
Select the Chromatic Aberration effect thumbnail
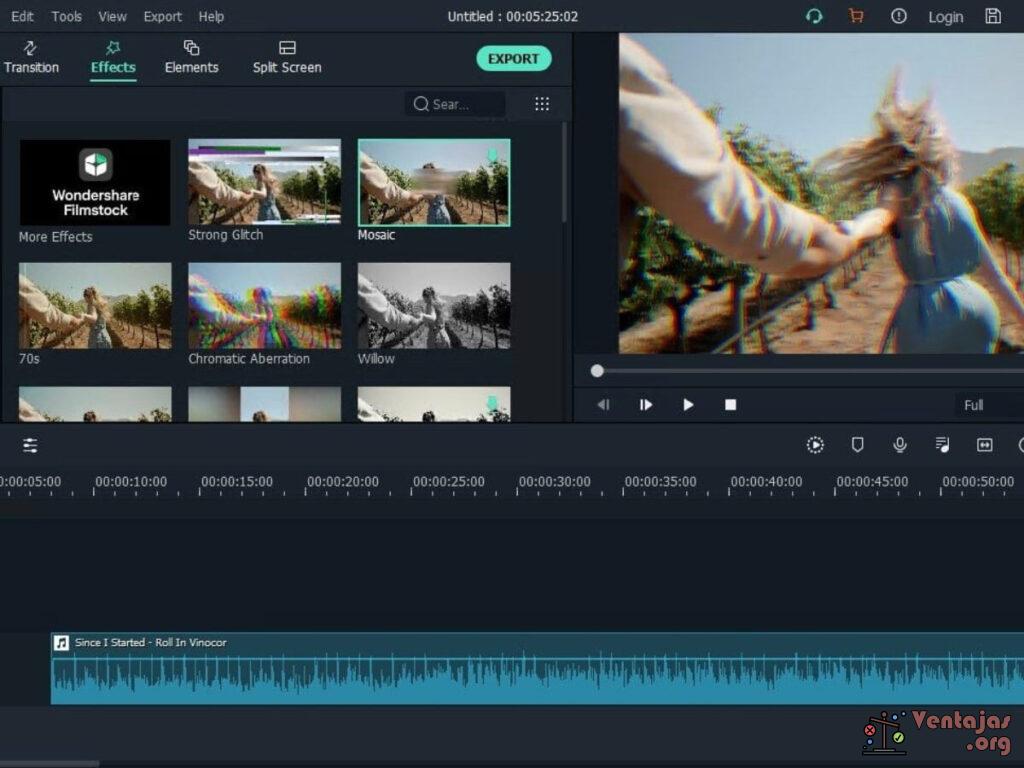click(264, 305)
